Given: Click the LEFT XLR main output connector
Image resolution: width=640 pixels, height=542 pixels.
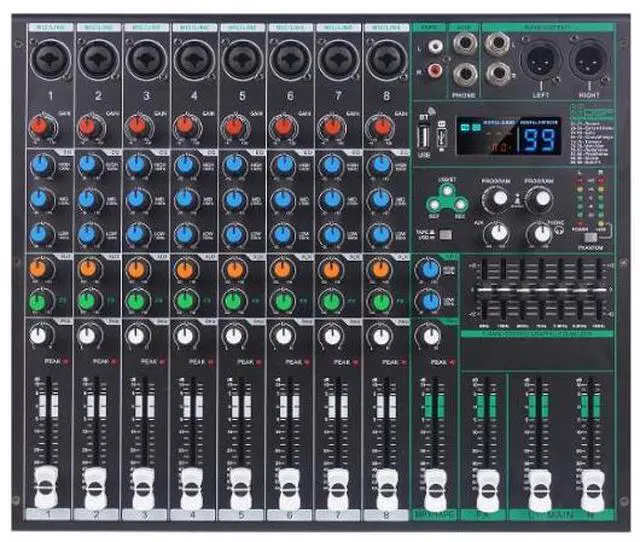Looking at the screenshot, I should point(540,60).
